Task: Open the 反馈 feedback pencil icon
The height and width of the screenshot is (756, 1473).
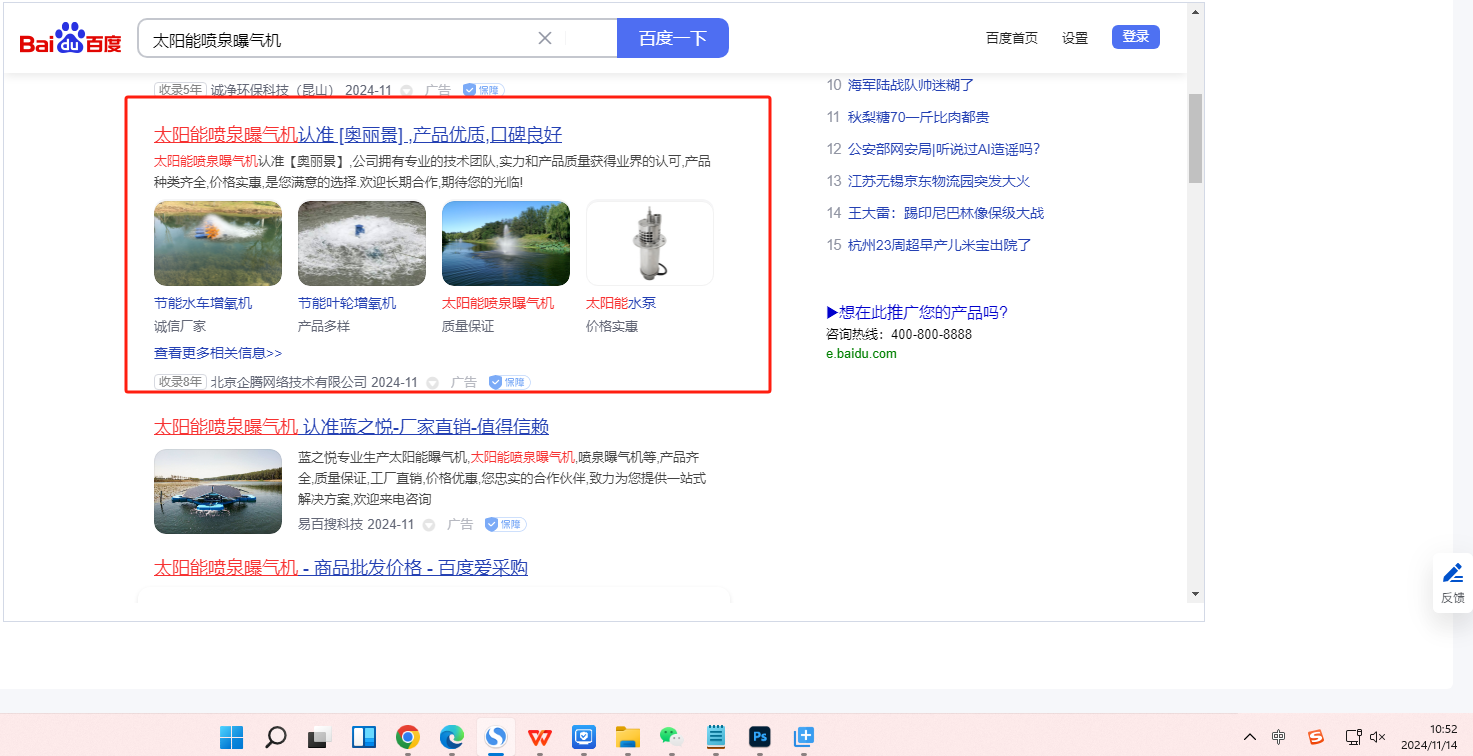Action: pyautogui.click(x=1452, y=574)
